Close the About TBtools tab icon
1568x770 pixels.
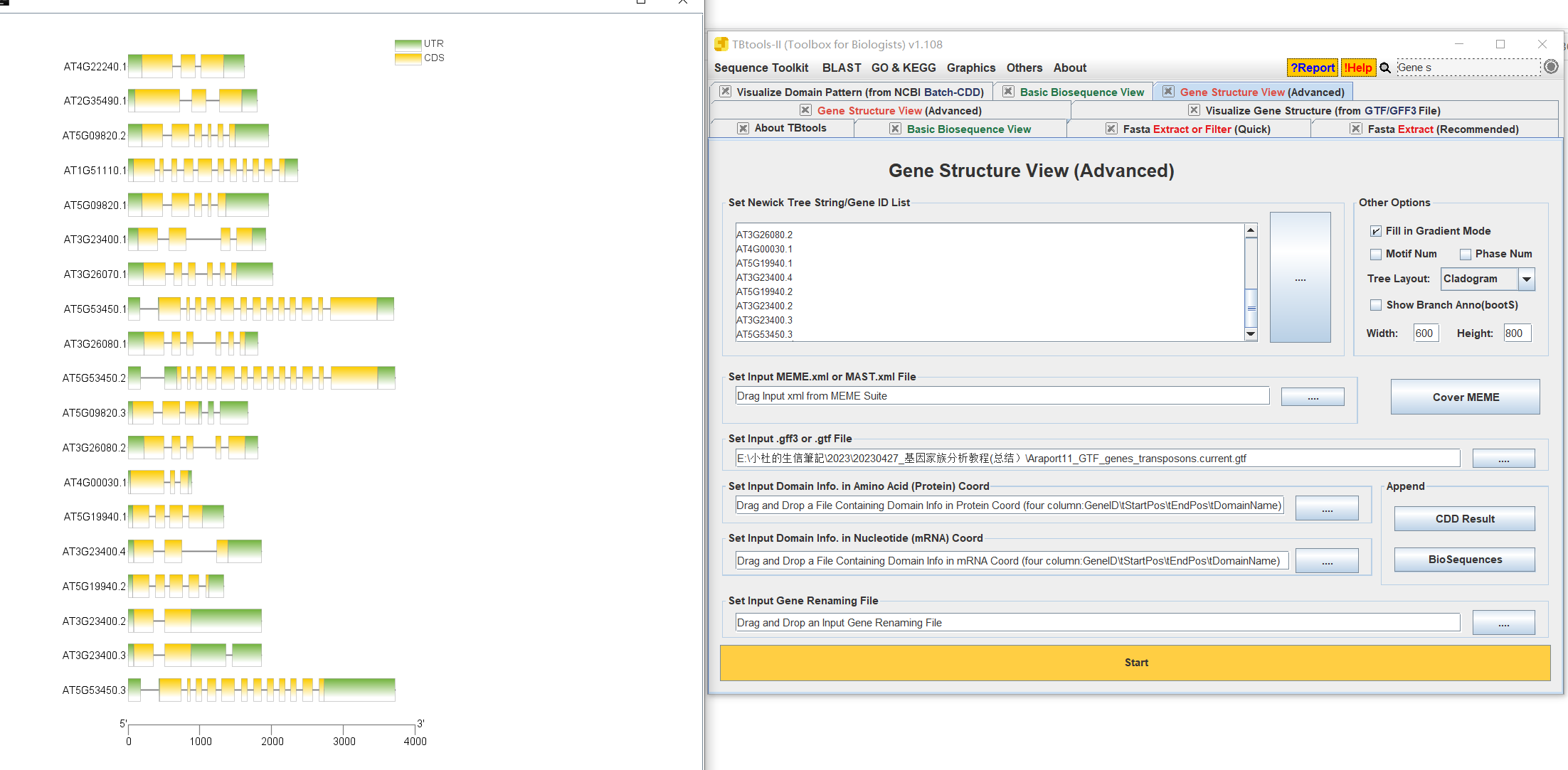[x=743, y=129]
